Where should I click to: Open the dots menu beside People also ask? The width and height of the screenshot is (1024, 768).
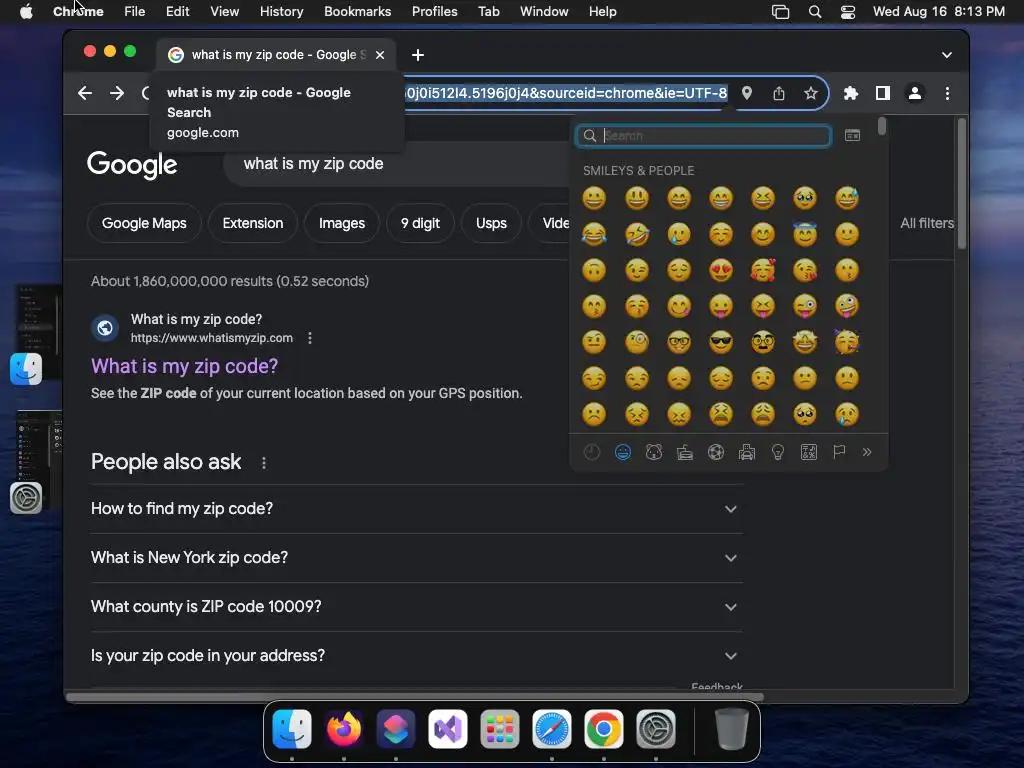[x=264, y=463]
